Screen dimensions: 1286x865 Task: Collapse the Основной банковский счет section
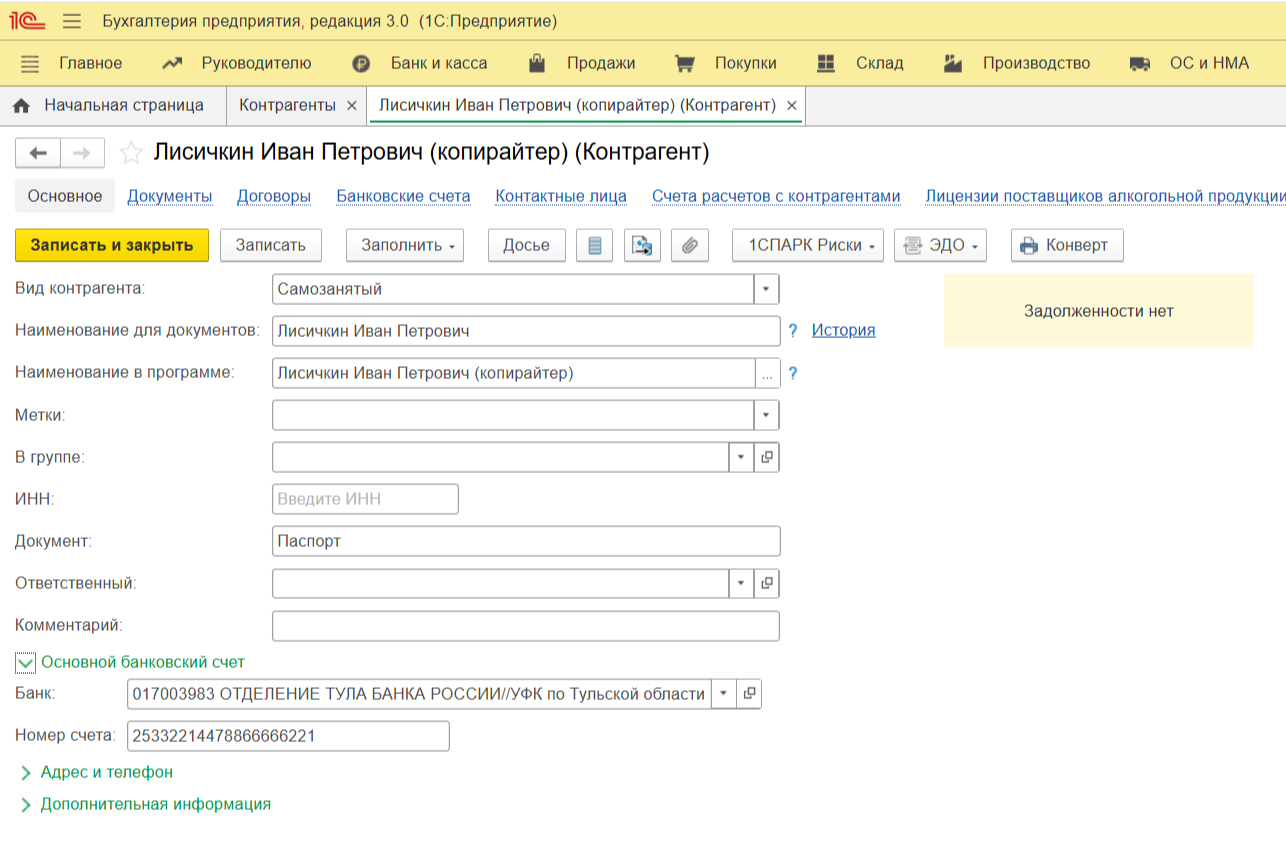[26, 662]
